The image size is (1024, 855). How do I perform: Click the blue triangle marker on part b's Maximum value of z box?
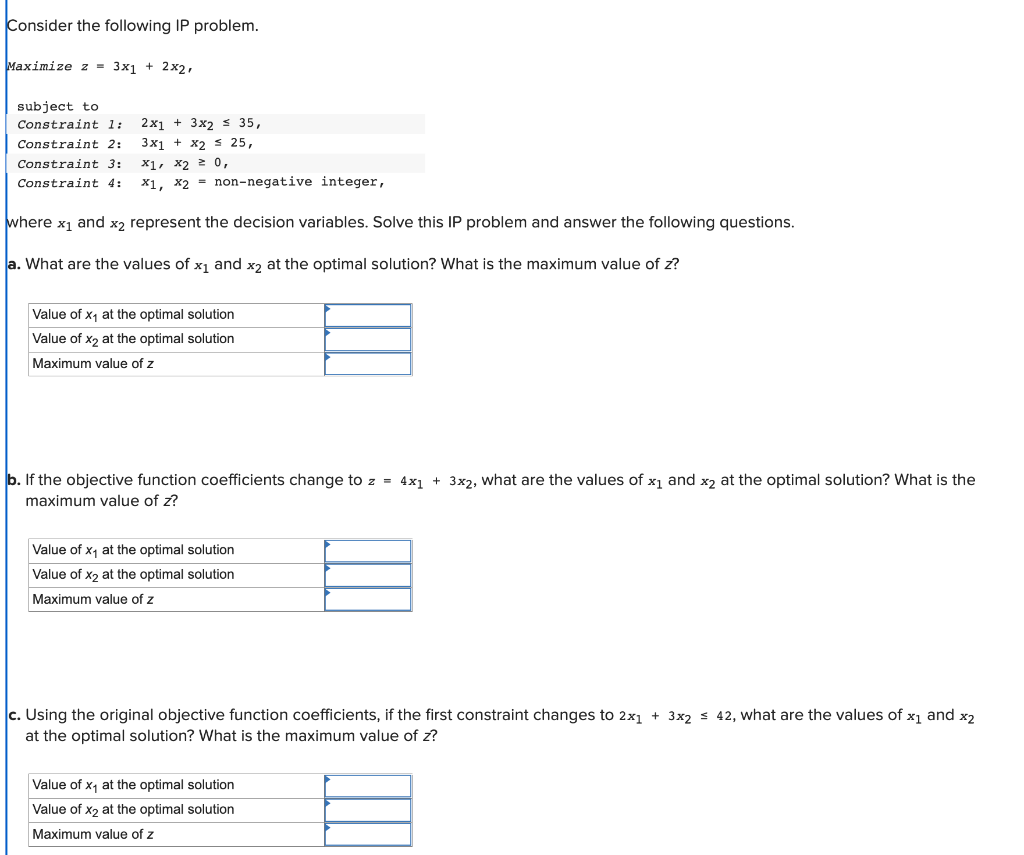tap(327, 592)
